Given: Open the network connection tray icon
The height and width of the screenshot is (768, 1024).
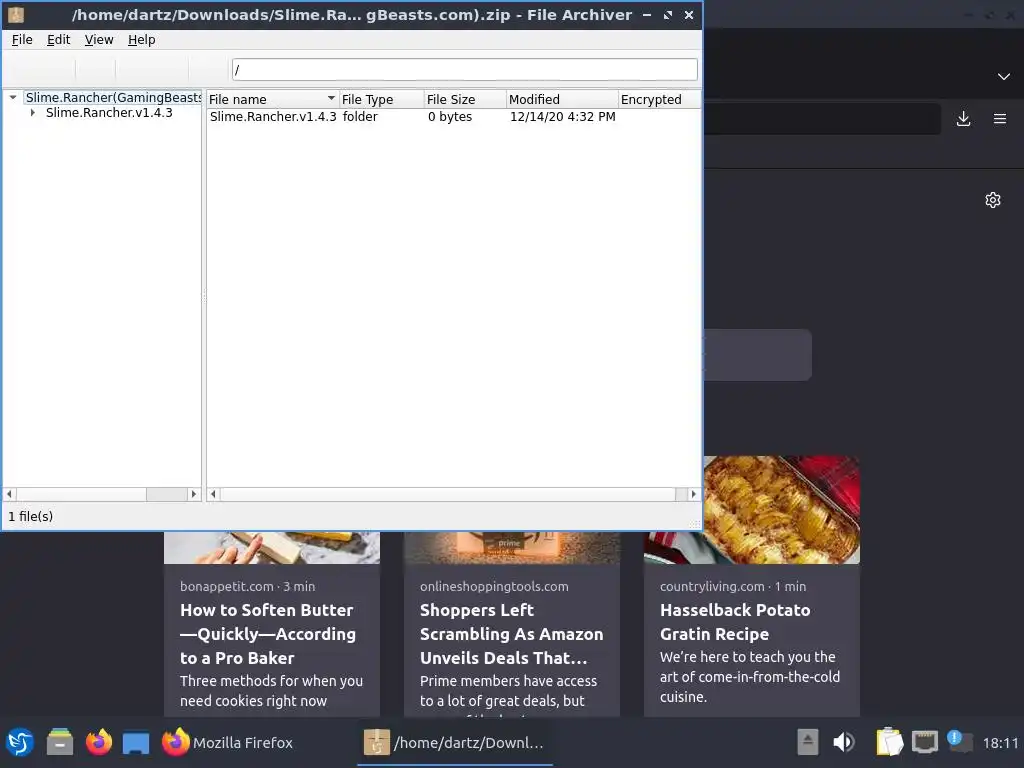Looking at the screenshot, I should coord(925,743).
